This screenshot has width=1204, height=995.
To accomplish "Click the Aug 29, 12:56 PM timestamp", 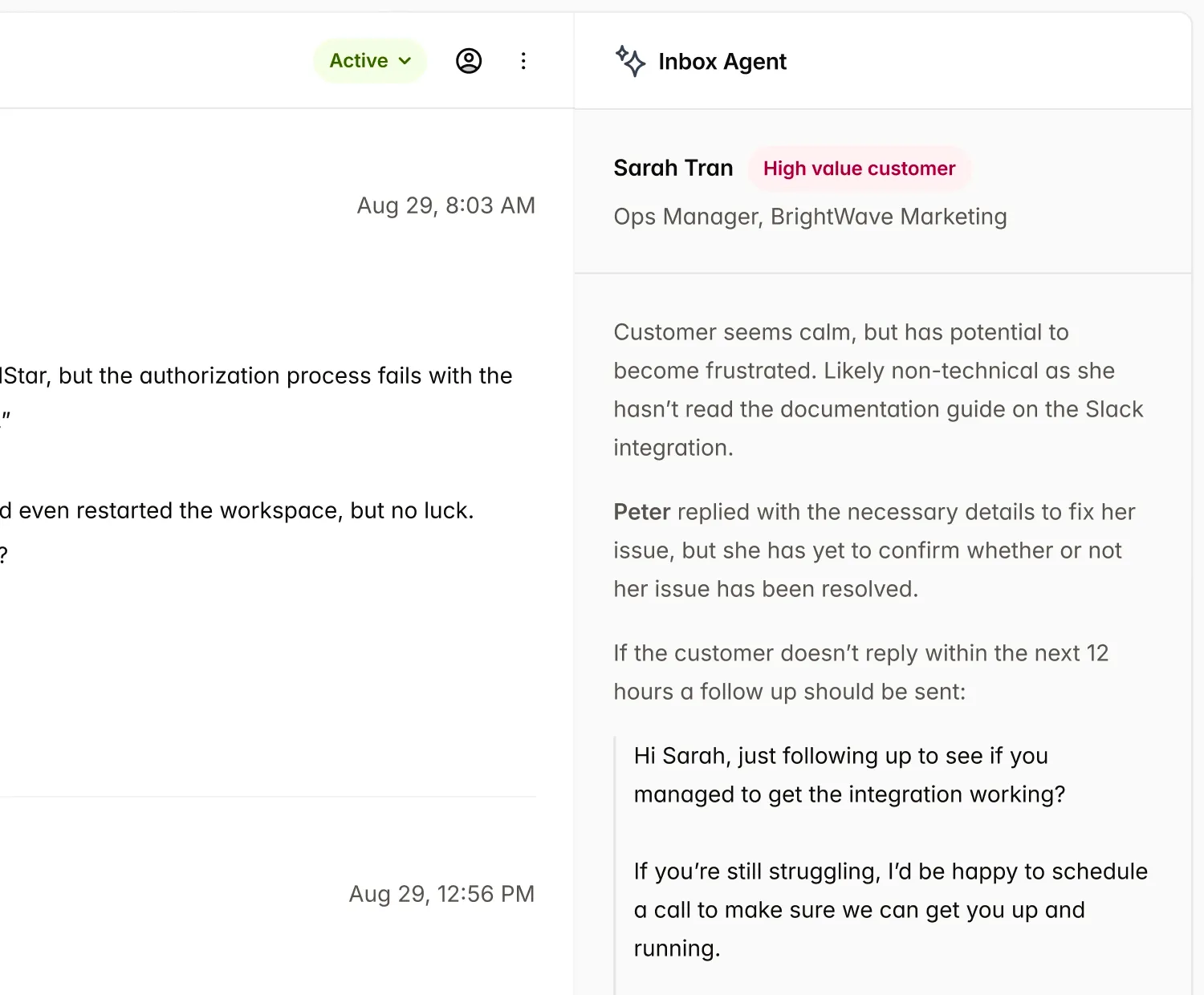I will [x=441, y=894].
